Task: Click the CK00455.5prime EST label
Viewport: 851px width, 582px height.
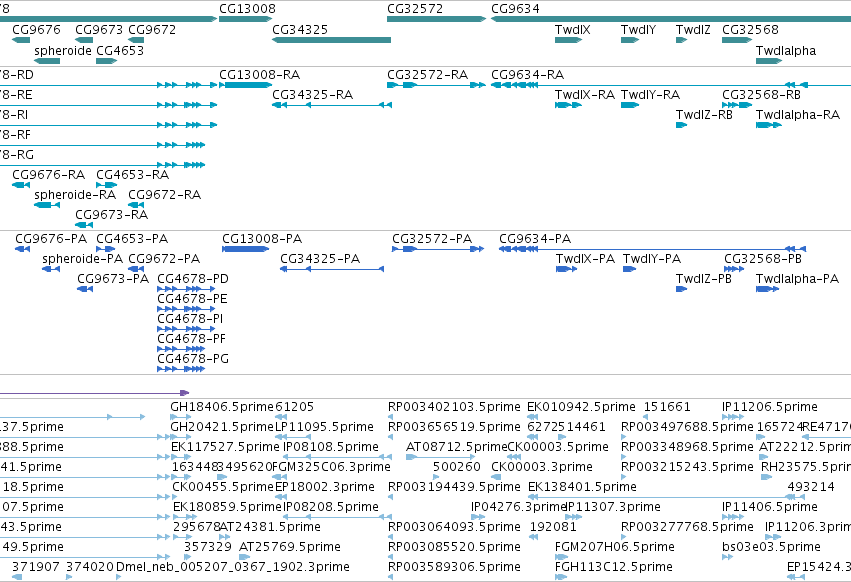Action: coord(223,486)
